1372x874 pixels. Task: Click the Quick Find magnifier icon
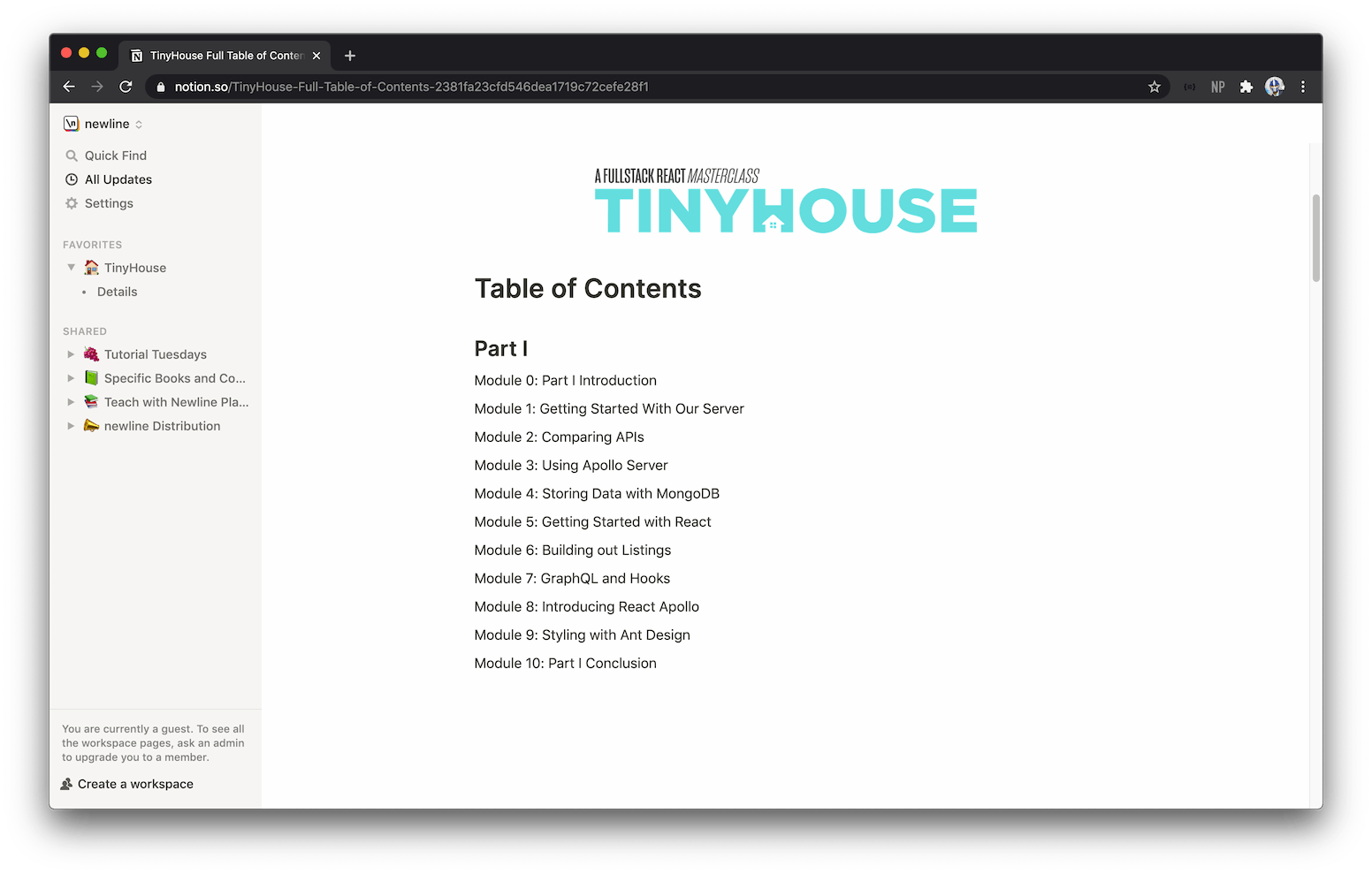(x=72, y=156)
